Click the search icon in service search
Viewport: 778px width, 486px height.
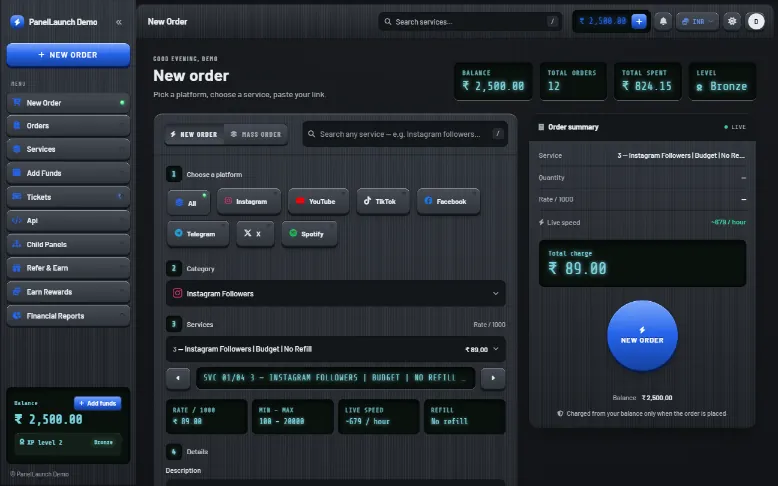[x=312, y=134]
